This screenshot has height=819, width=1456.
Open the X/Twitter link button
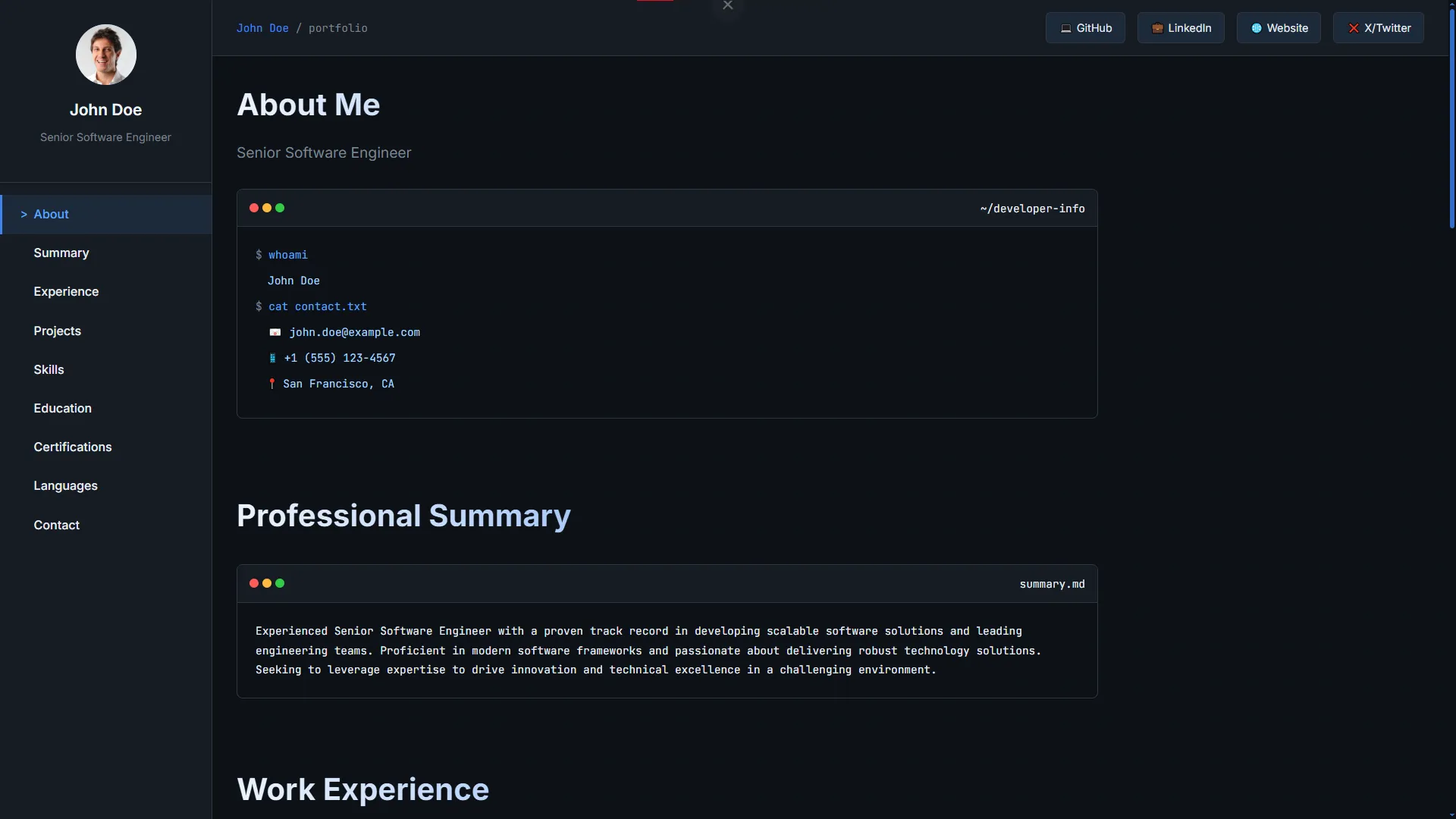1378,28
